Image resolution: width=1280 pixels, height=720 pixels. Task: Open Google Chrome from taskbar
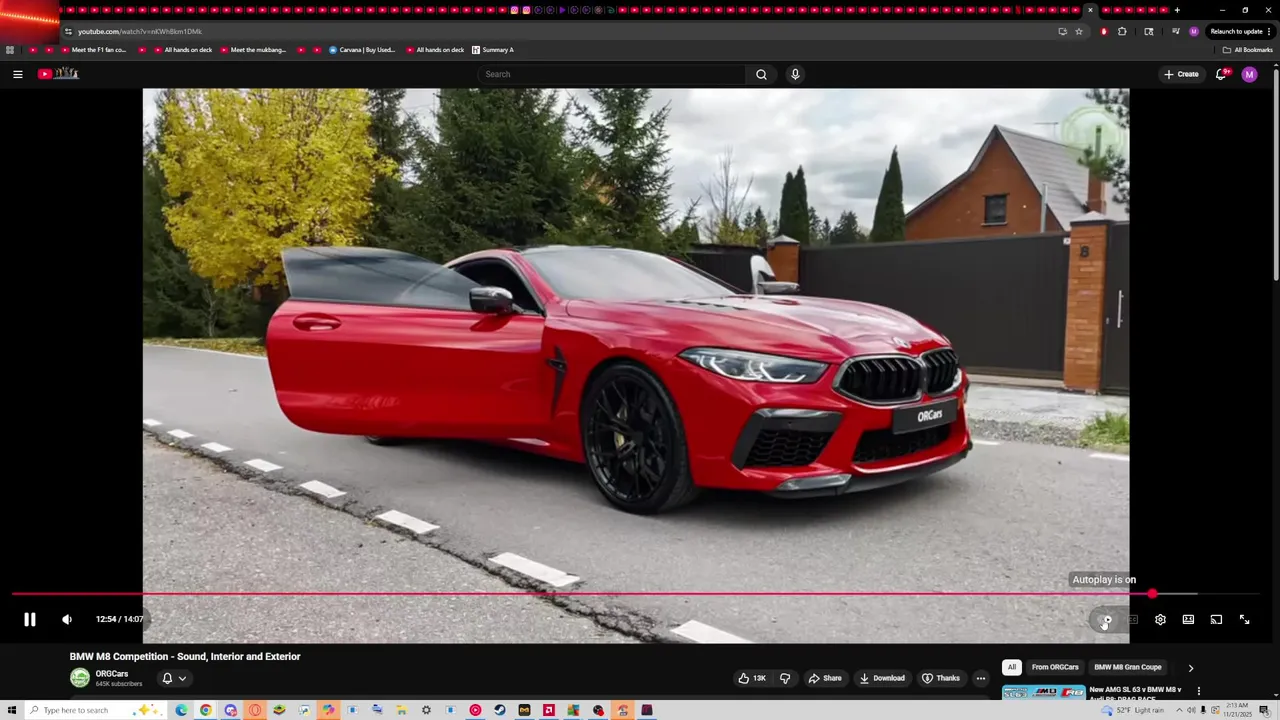205,710
